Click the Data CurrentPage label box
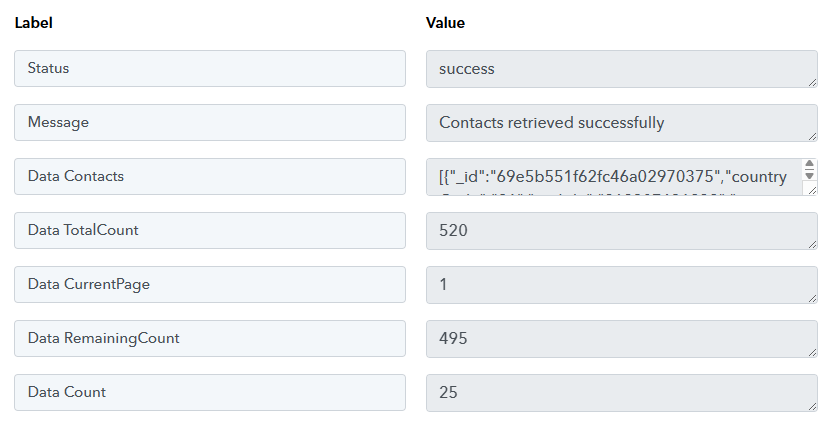Image resolution: width=835 pixels, height=423 pixels. coord(210,285)
